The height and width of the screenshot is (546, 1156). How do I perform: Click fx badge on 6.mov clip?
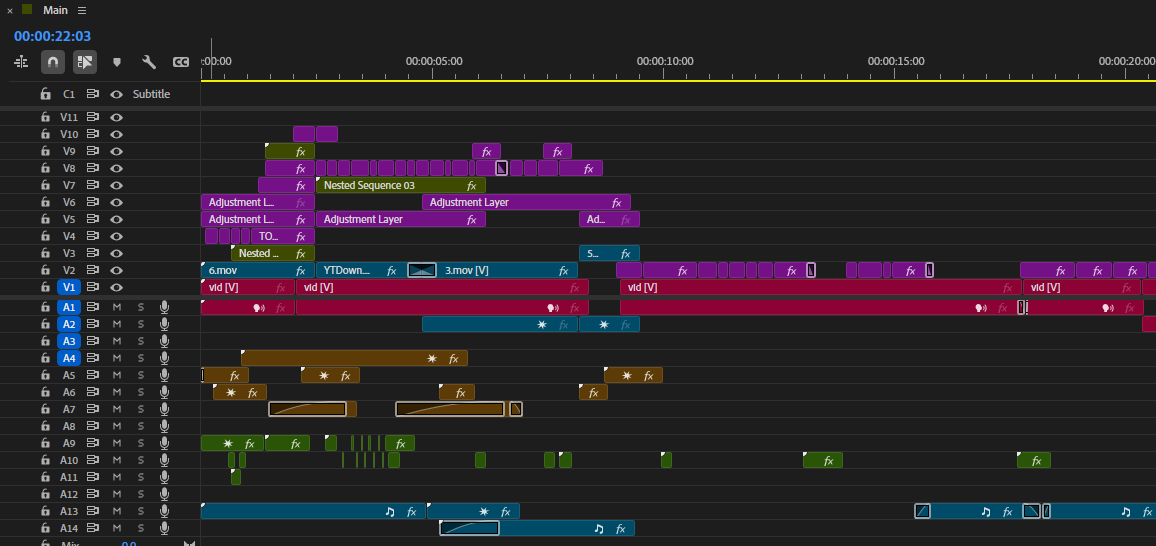tap(301, 271)
